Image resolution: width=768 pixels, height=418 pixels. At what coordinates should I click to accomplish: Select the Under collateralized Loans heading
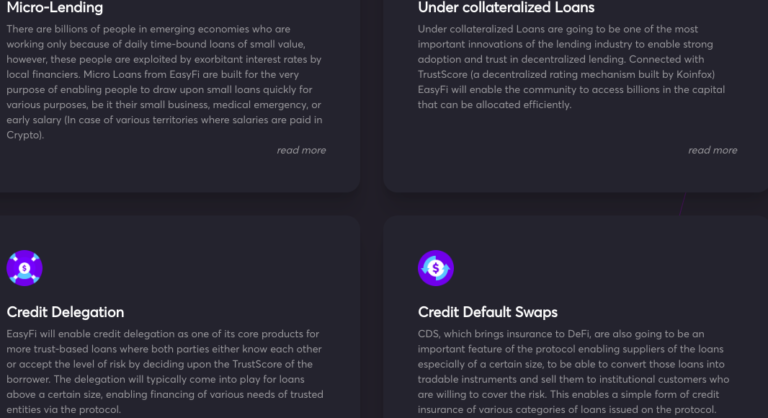pyautogui.click(x=506, y=7)
